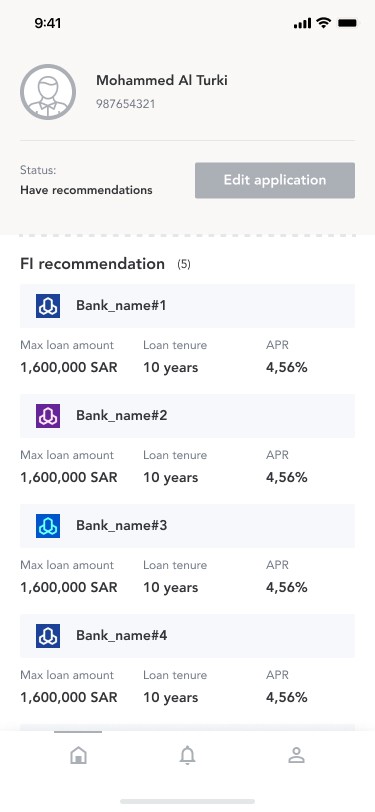Image resolution: width=375 pixels, height=812 pixels.
Task: Tap the Bank_name#4 logo icon
Action: (x=48, y=636)
